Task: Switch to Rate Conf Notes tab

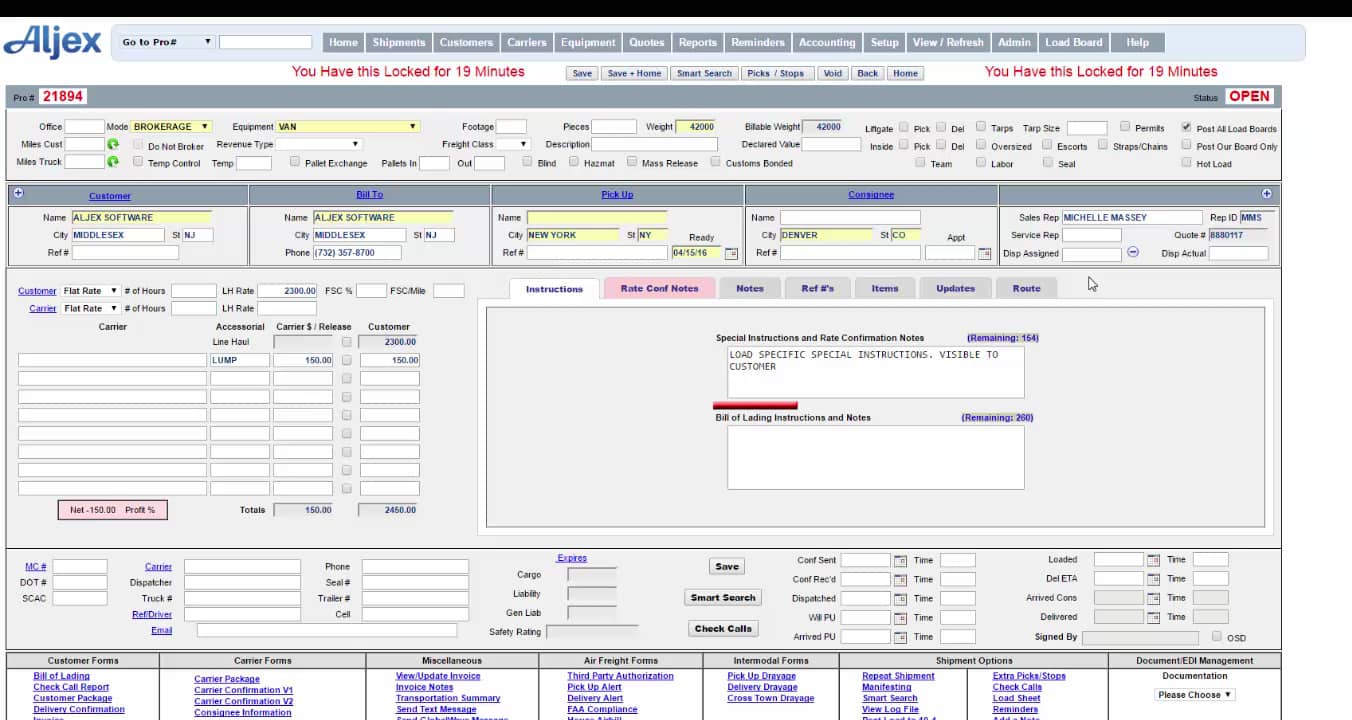Action: [x=659, y=289]
